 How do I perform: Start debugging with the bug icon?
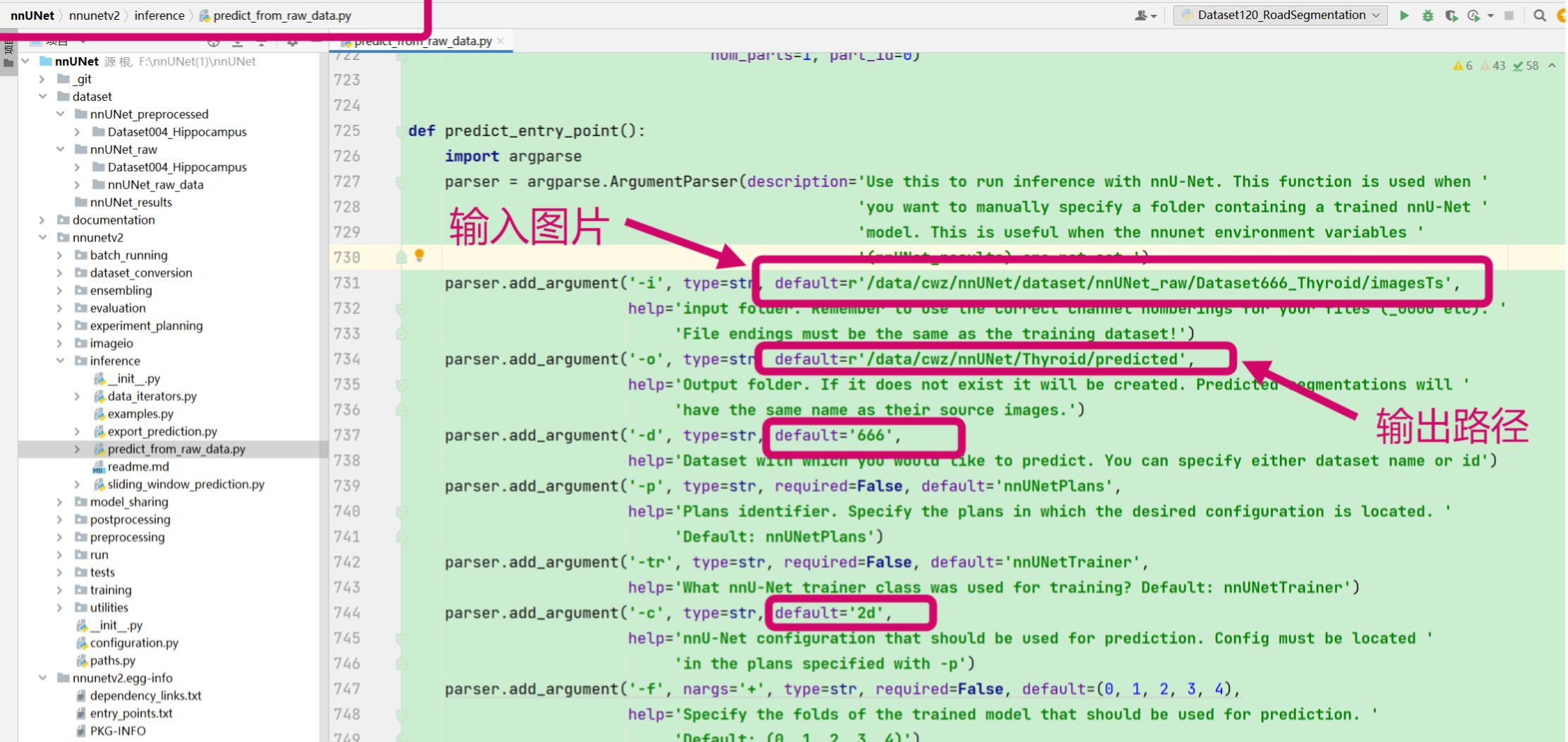point(1428,14)
